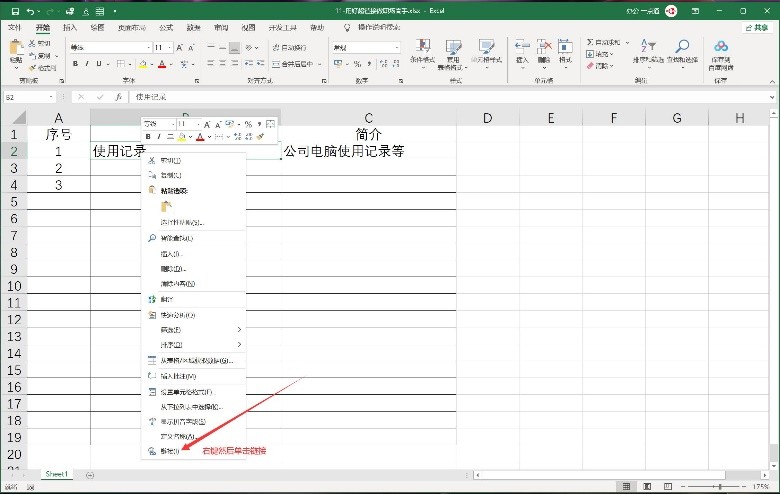Click Conditional Formatting icon

[x=423, y=47]
